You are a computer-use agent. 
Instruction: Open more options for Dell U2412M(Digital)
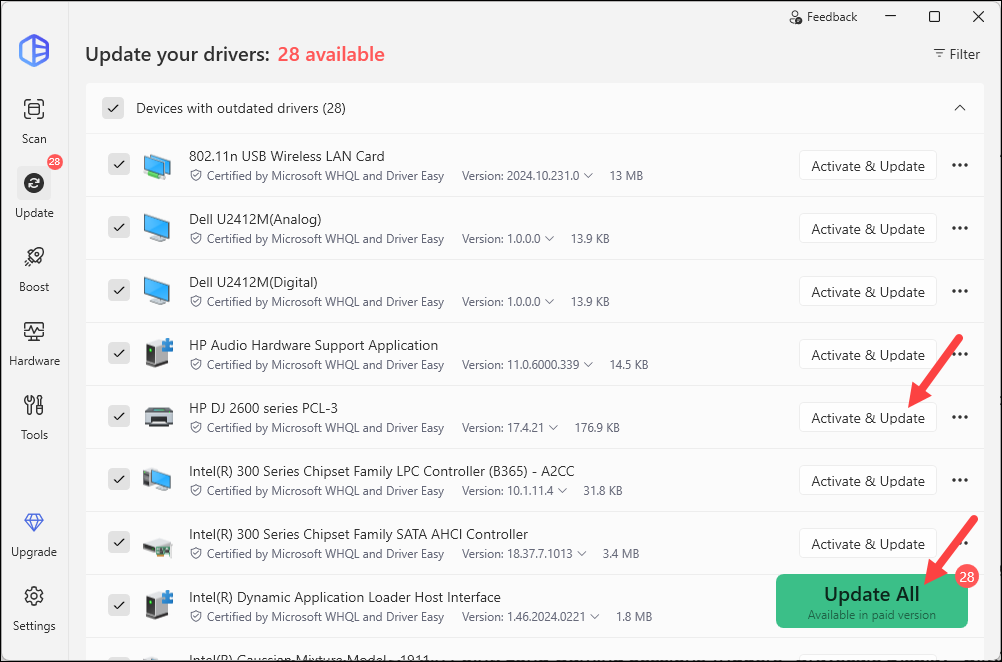[x=960, y=291]
